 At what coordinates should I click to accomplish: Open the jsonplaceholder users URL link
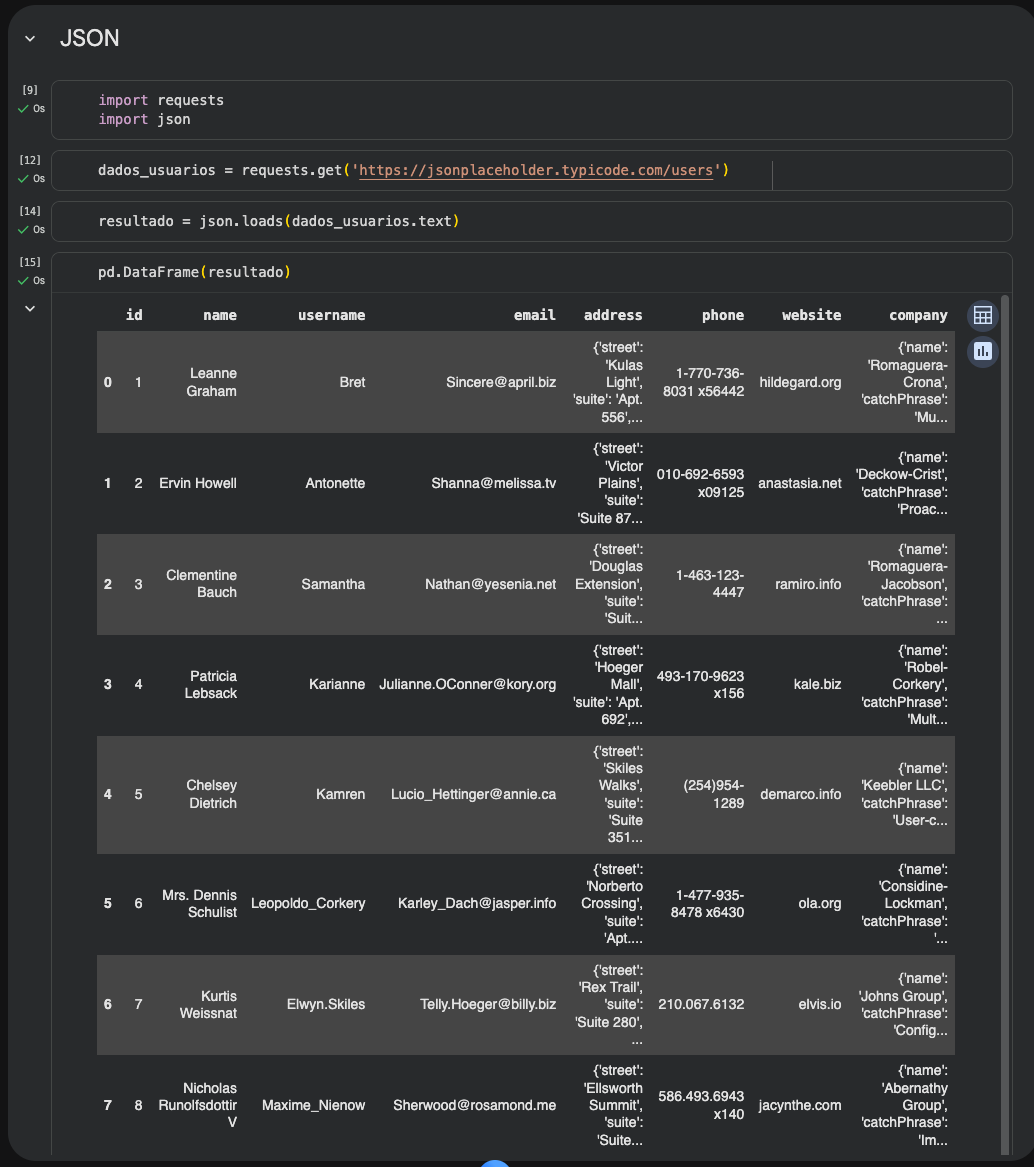click(536, 170)
